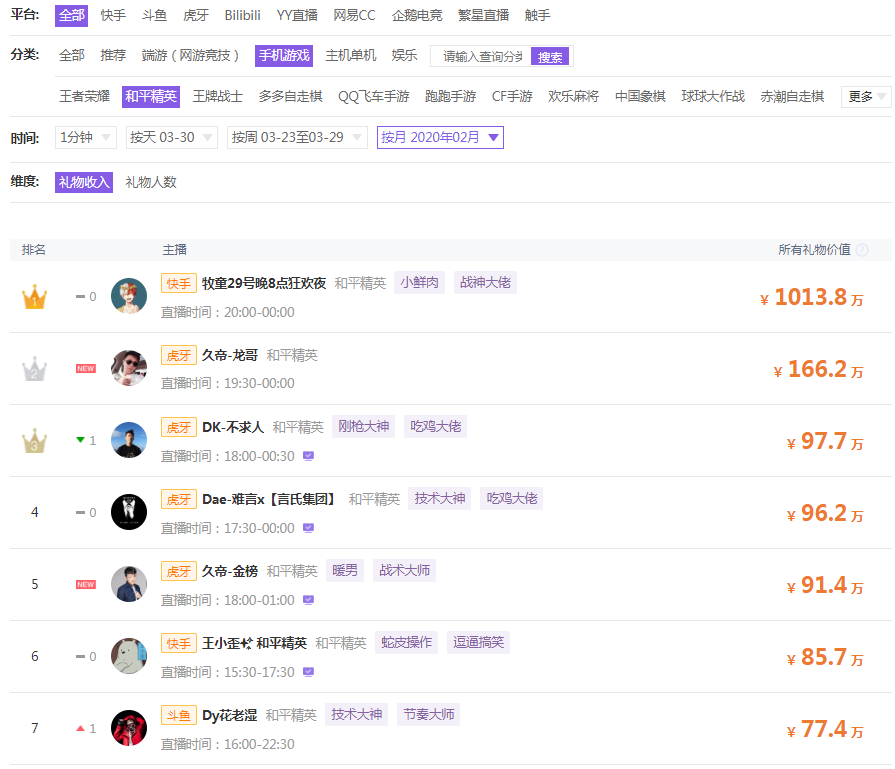Select 娱乐 category

404,55
